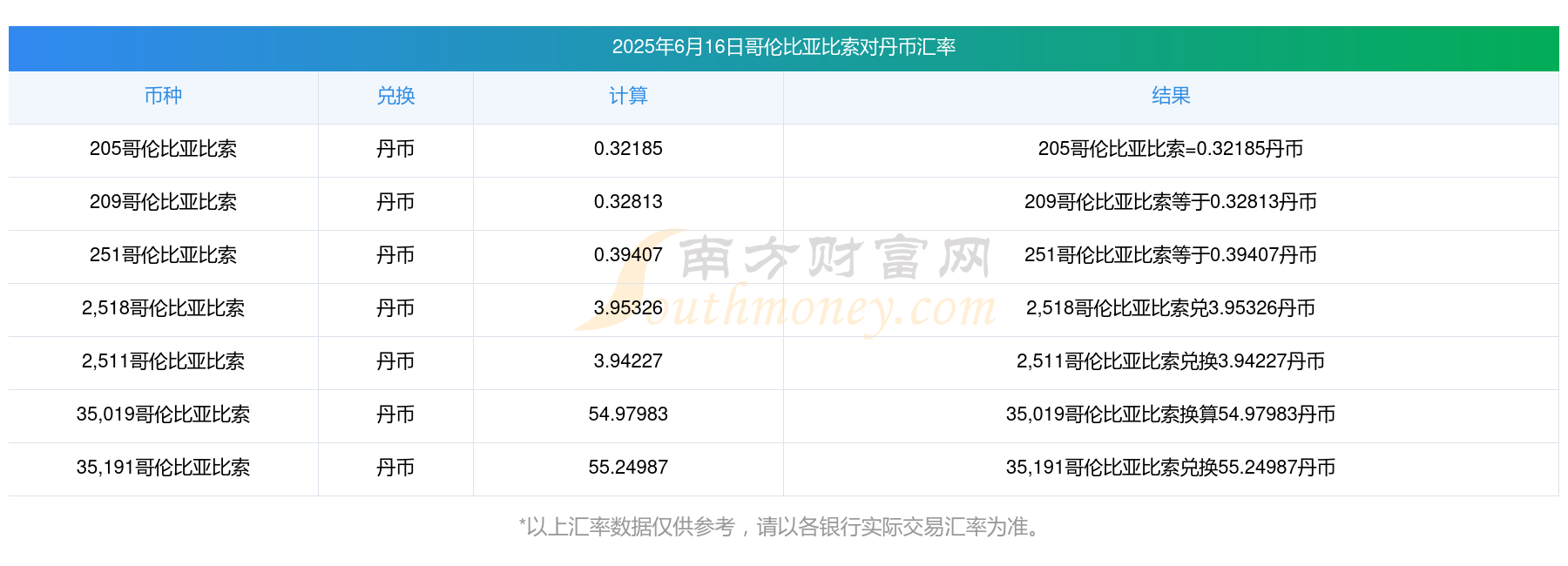Click 丹币 in the 205哥伦比亚比索 row
Viewport: 1568px width, 566px height.
pos(395,149)
